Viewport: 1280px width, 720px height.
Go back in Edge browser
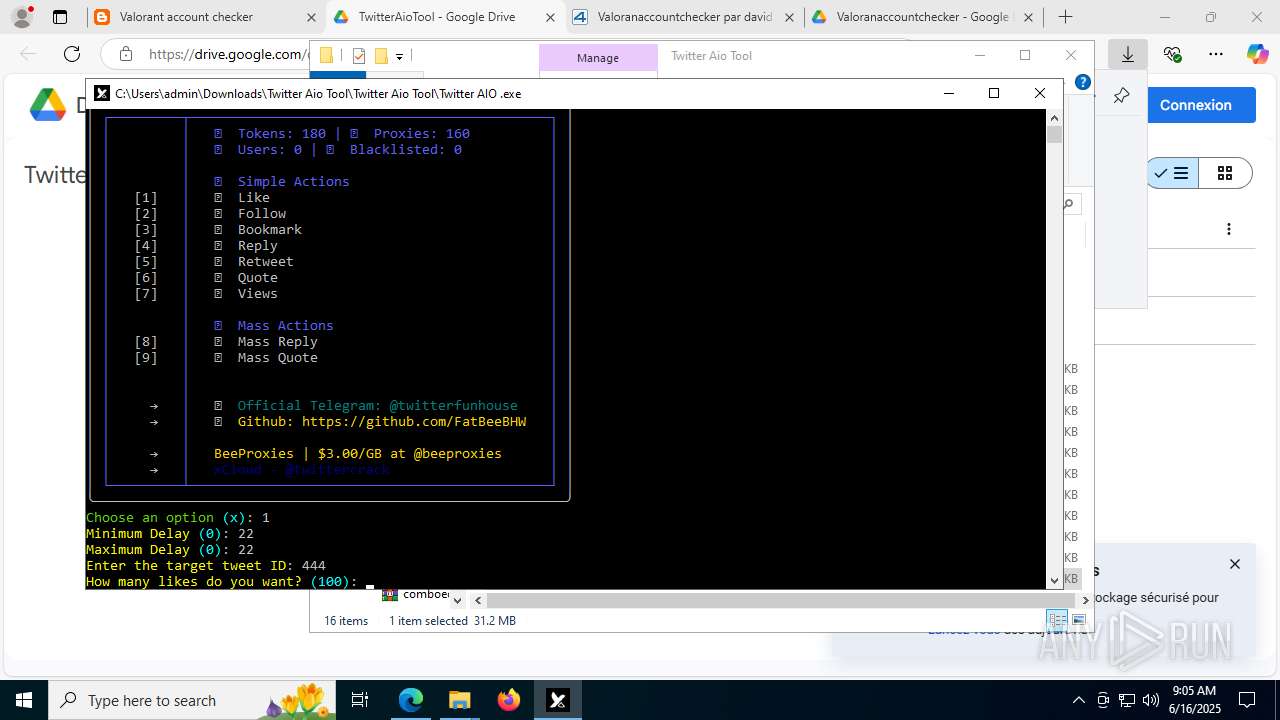(28, 54)
